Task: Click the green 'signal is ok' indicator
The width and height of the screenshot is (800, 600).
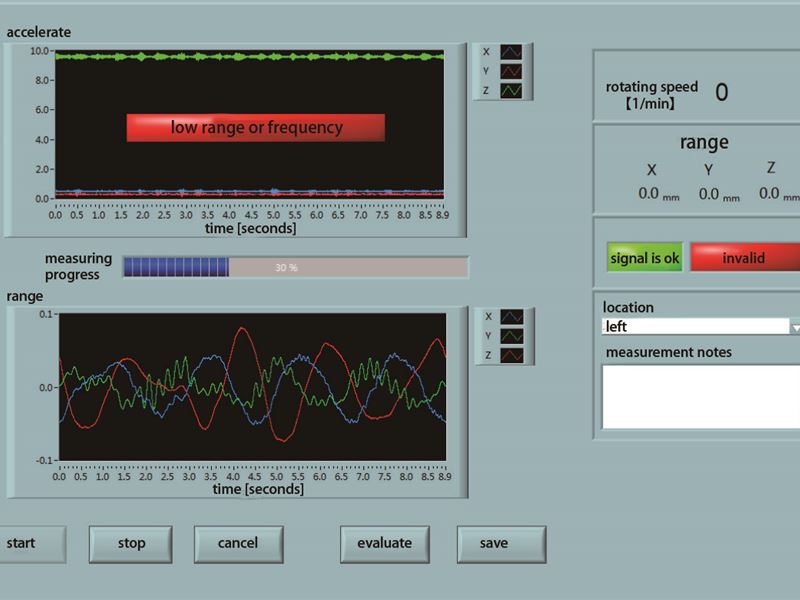Action: point(644,258)
